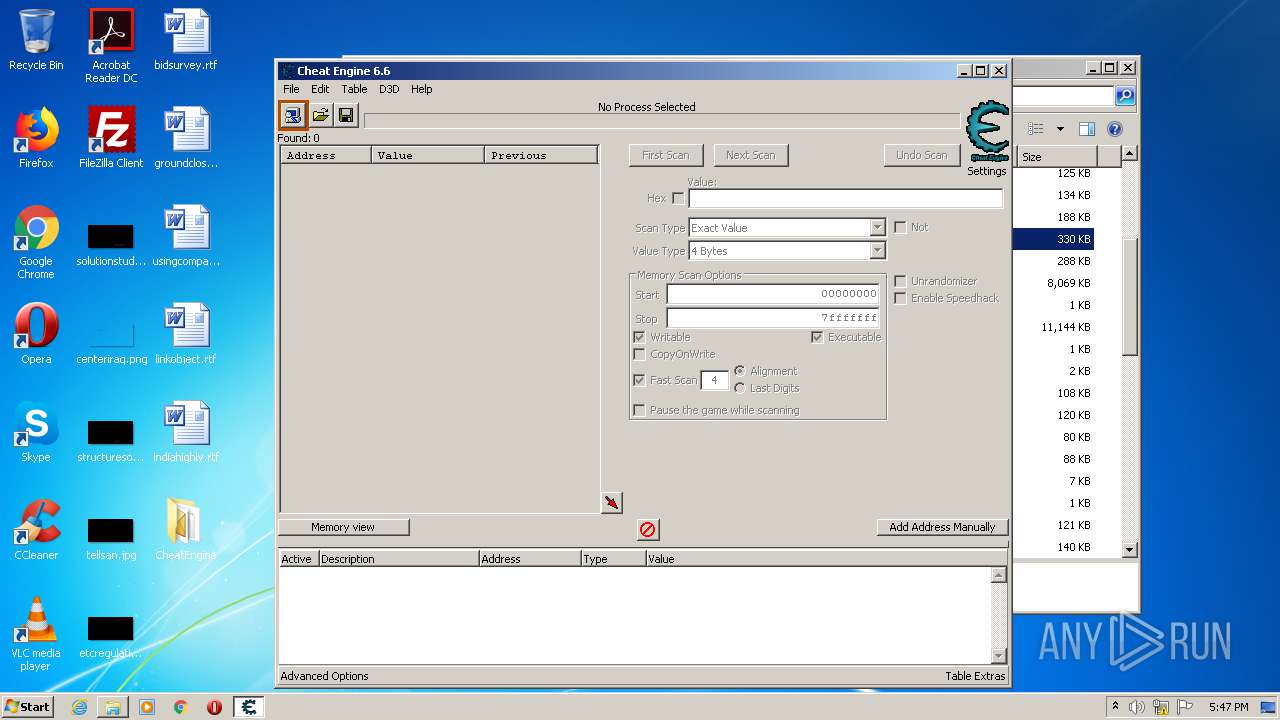Image resolution: width=1280 pixels, height=720 pixels.
Task: Toggle the Hex checkbox
Action: pyautogui.click(x=679, y=198)
